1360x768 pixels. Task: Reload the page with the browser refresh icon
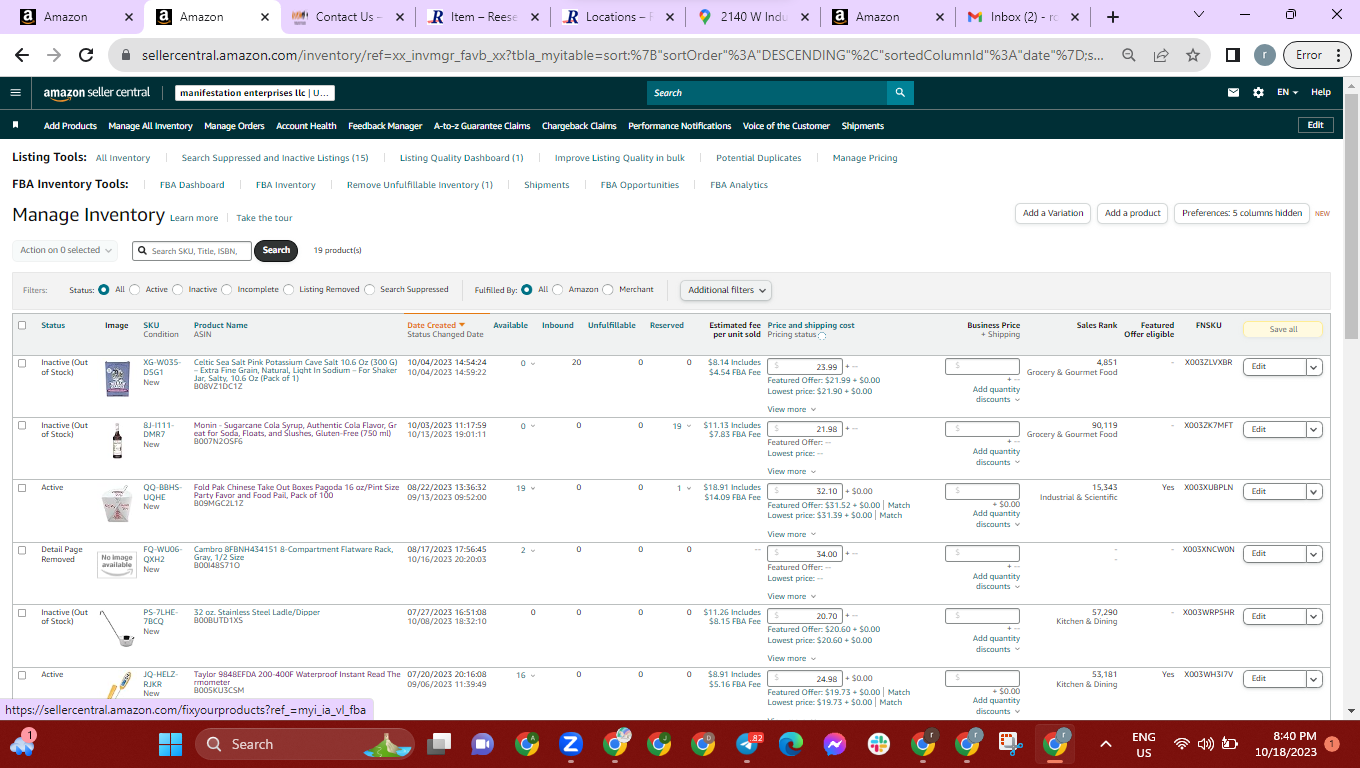click(x=86, y=55)
